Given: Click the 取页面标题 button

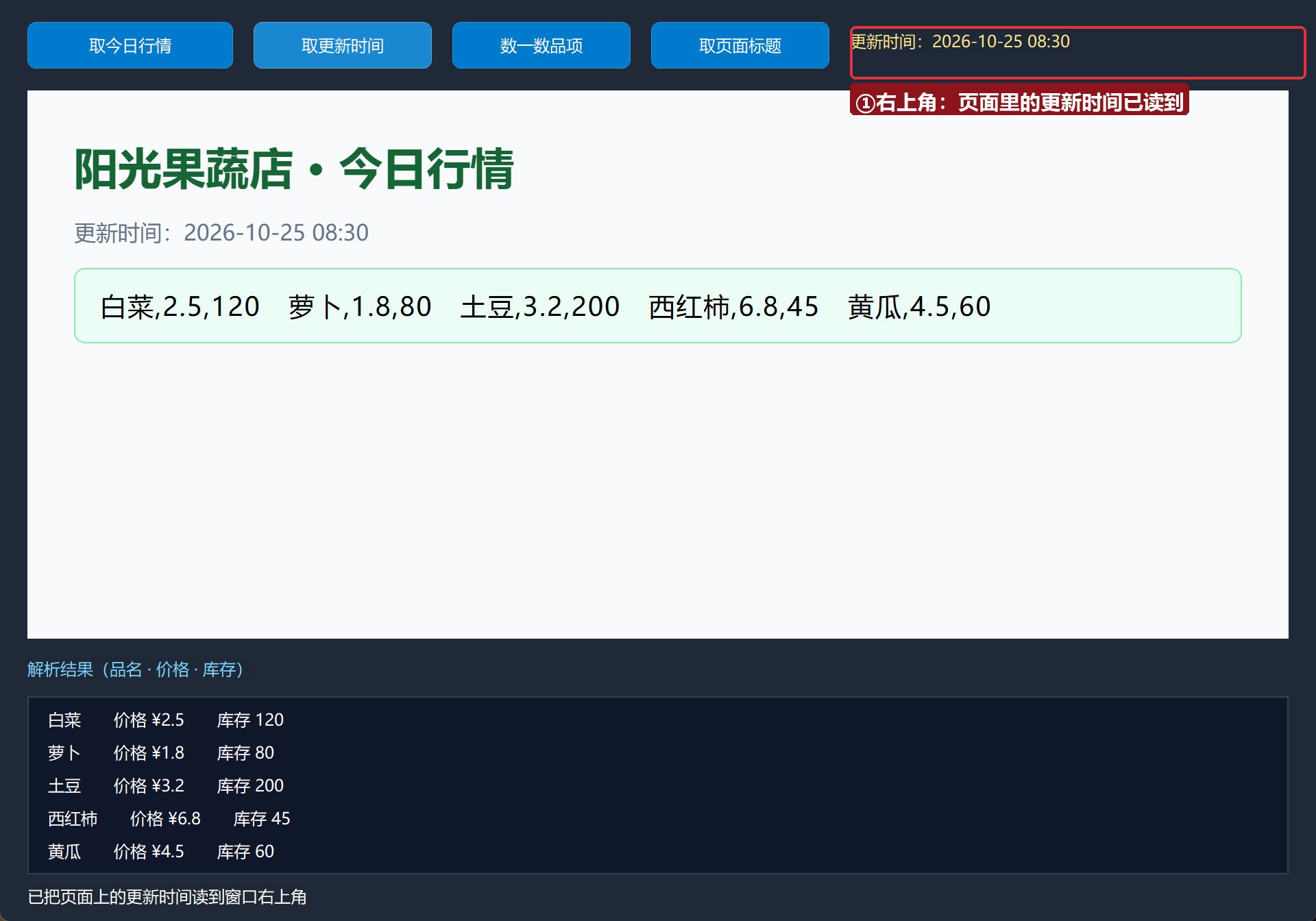Looking at the screenshot, I should (x=740, y=45).
